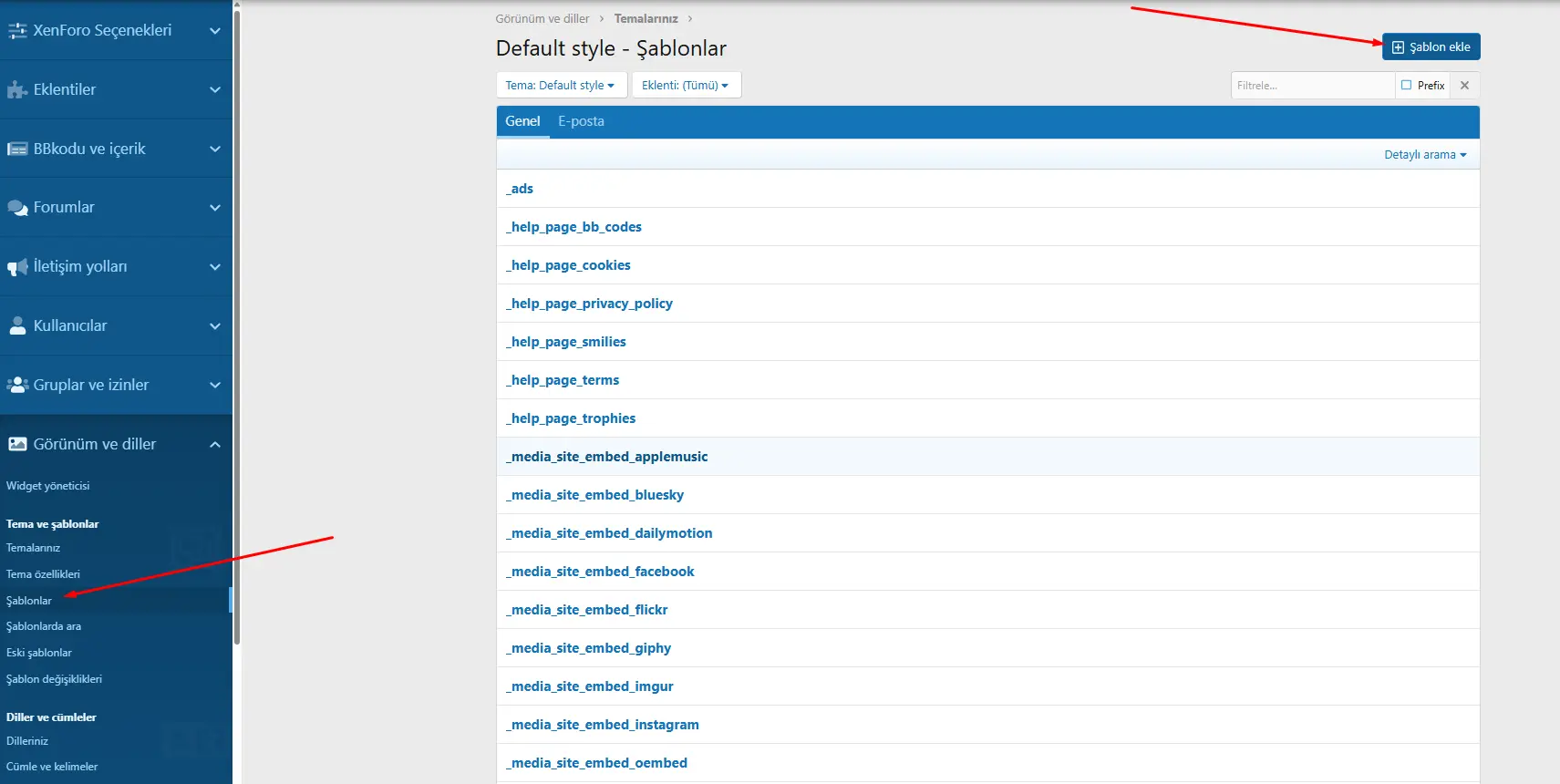The width and height of the screenshot is (1560, 784).
Task: Open _media_site_embed_flickr template
Action: 587,610
